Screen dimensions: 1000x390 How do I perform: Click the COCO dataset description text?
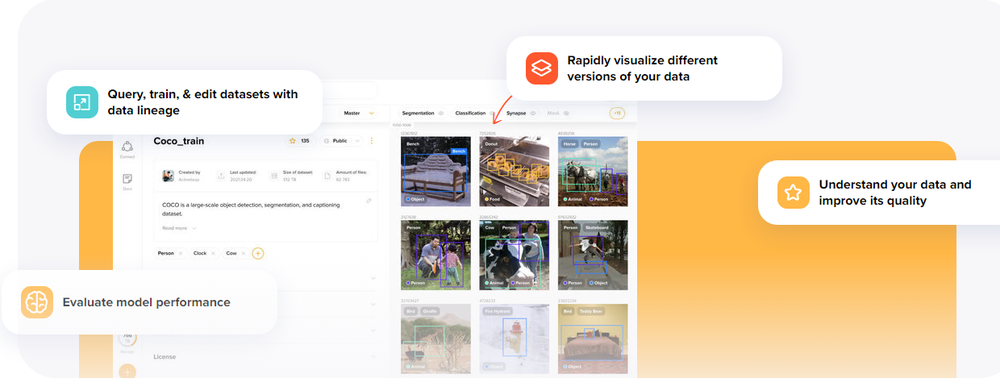(x=251, y=209)
